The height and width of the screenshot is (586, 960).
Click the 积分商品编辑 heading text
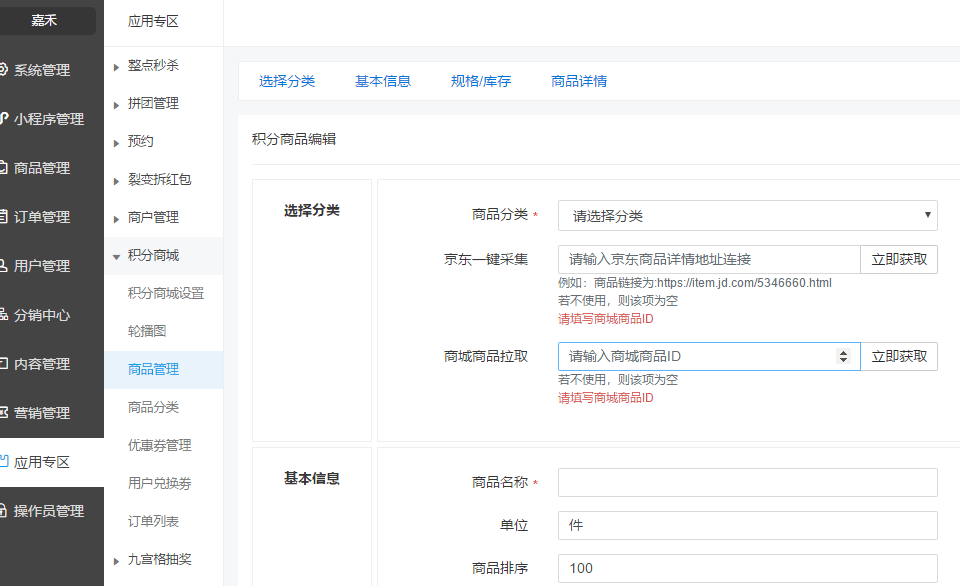click(294, 139)
